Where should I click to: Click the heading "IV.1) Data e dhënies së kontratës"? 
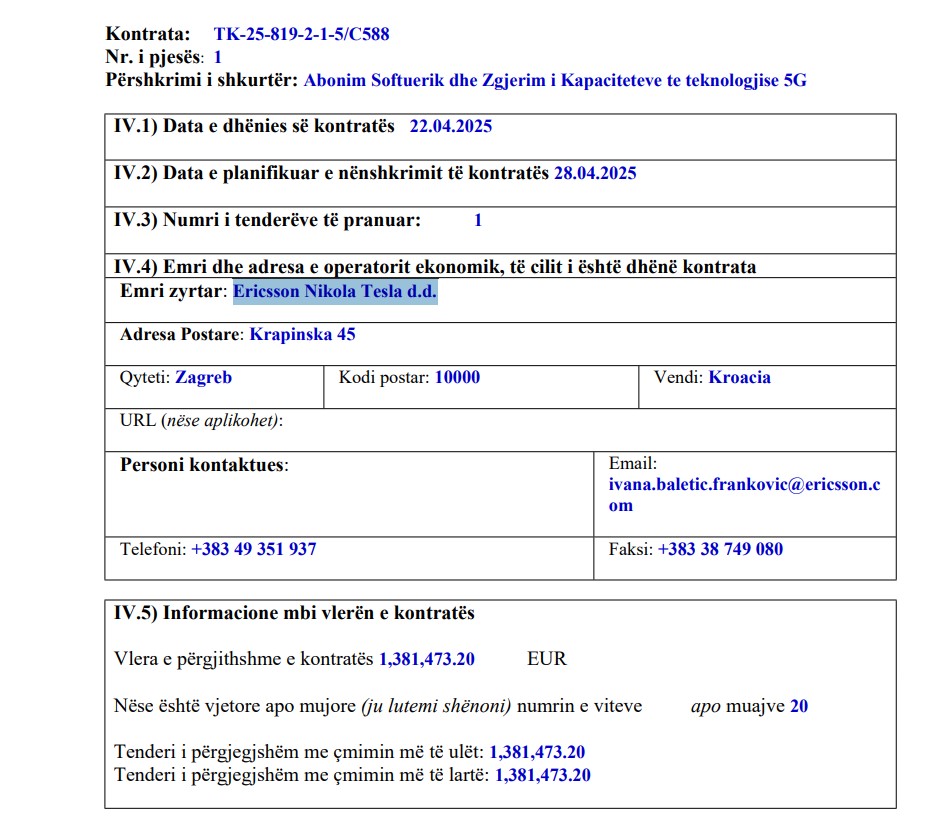(x=254, y=126)
